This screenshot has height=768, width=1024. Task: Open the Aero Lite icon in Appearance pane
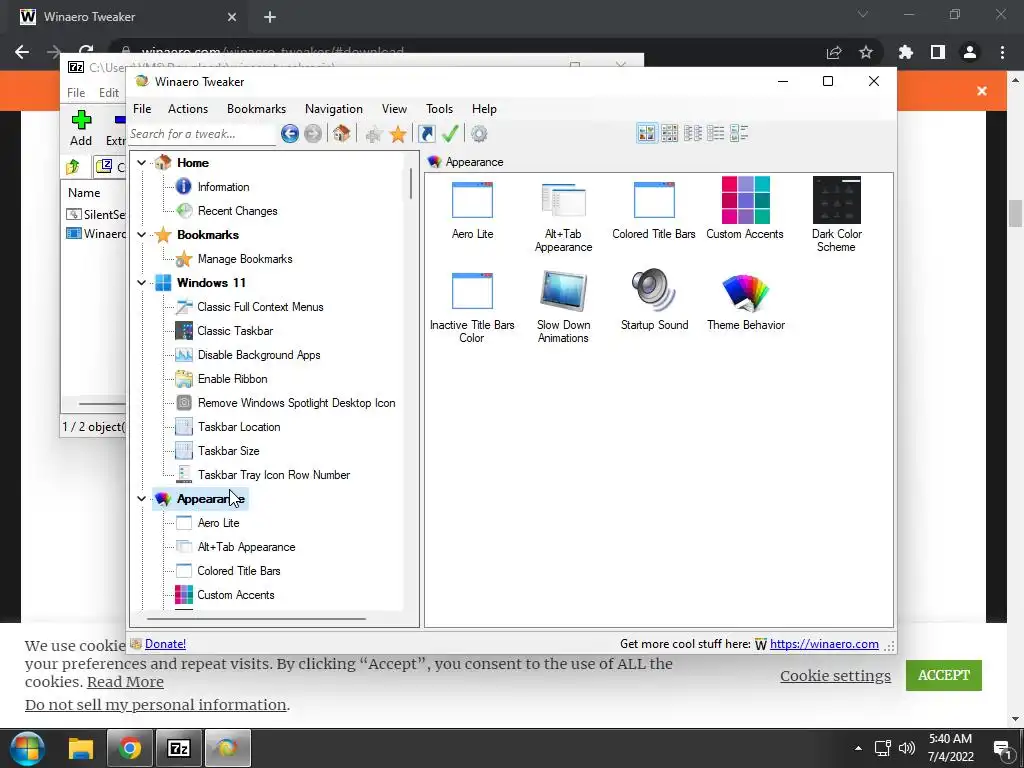click(472, 200)
